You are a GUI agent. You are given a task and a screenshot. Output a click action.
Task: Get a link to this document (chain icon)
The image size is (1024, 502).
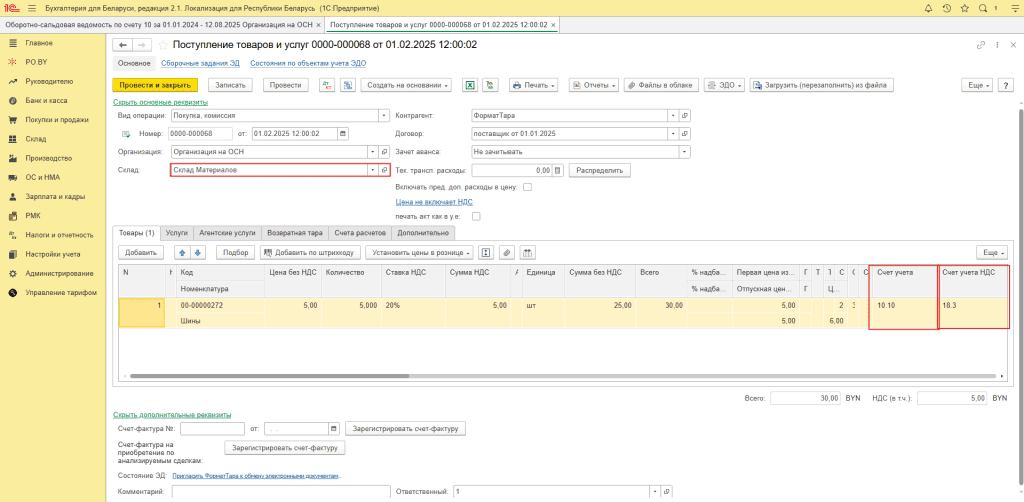980,45
